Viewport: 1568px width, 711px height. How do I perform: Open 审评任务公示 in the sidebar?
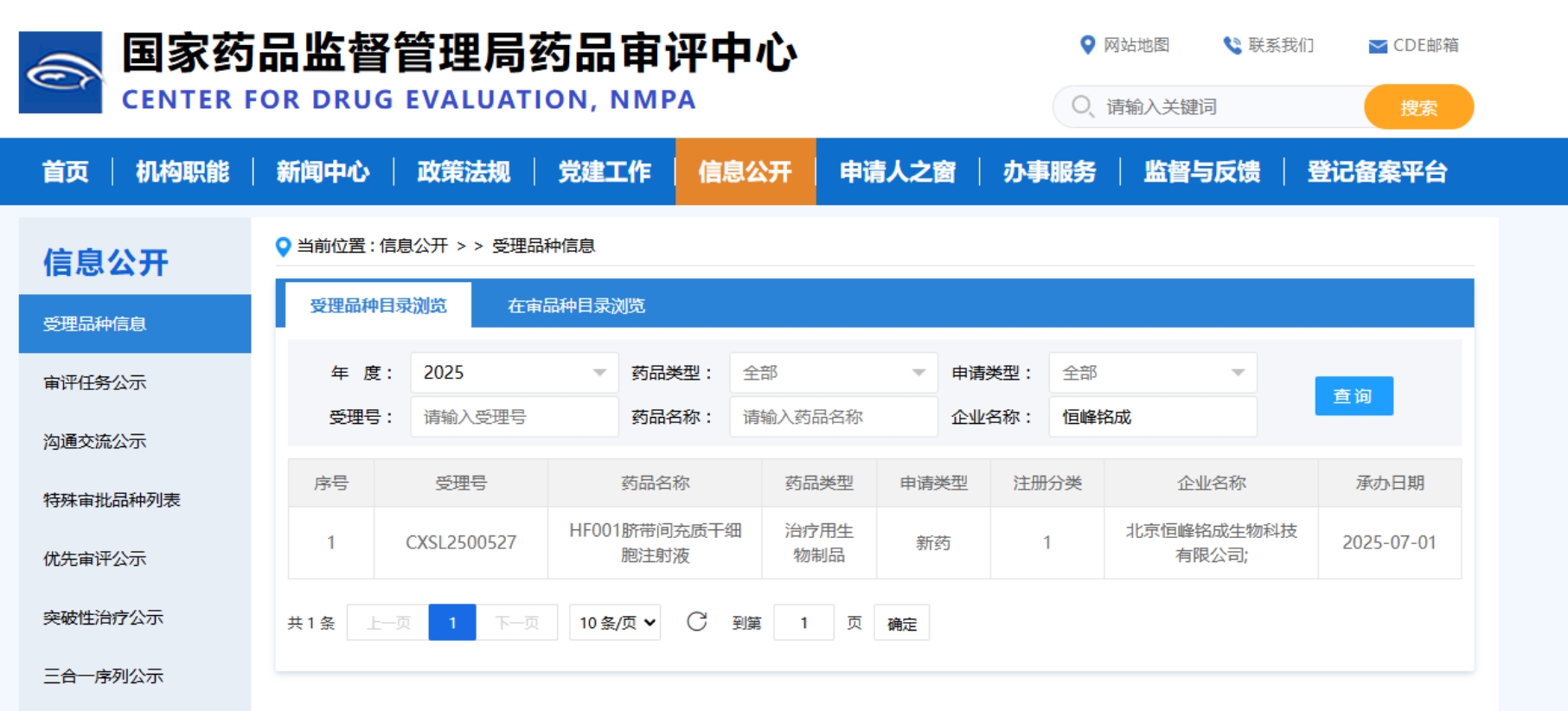click(95, 382)
